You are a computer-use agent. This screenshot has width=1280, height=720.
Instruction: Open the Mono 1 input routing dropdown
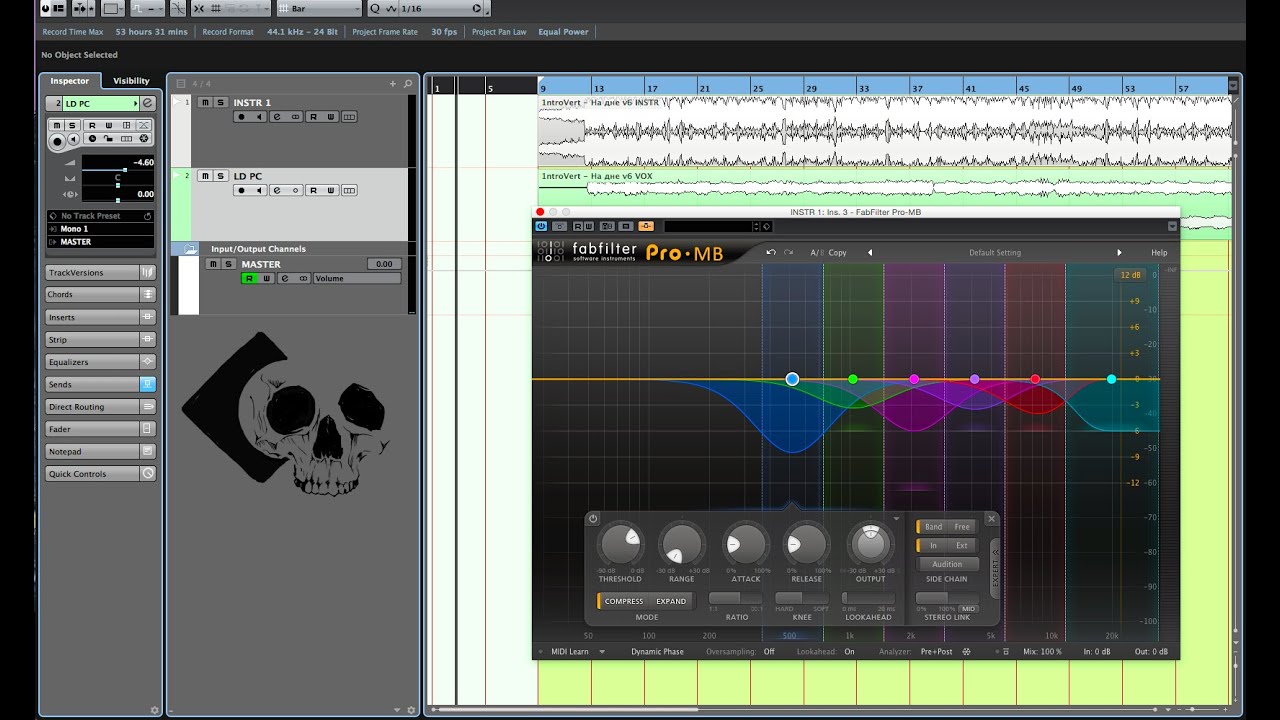pyautogui.click(x=100, y=229)
